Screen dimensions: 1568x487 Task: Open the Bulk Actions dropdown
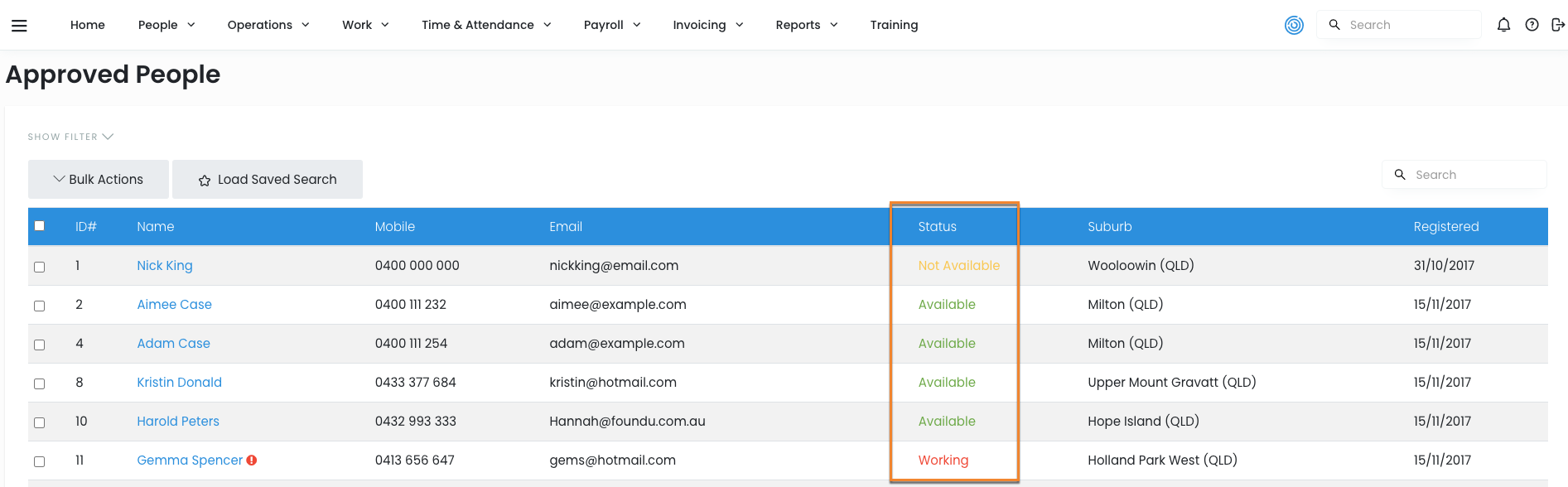pyautogui.click(x=99, y=180)
